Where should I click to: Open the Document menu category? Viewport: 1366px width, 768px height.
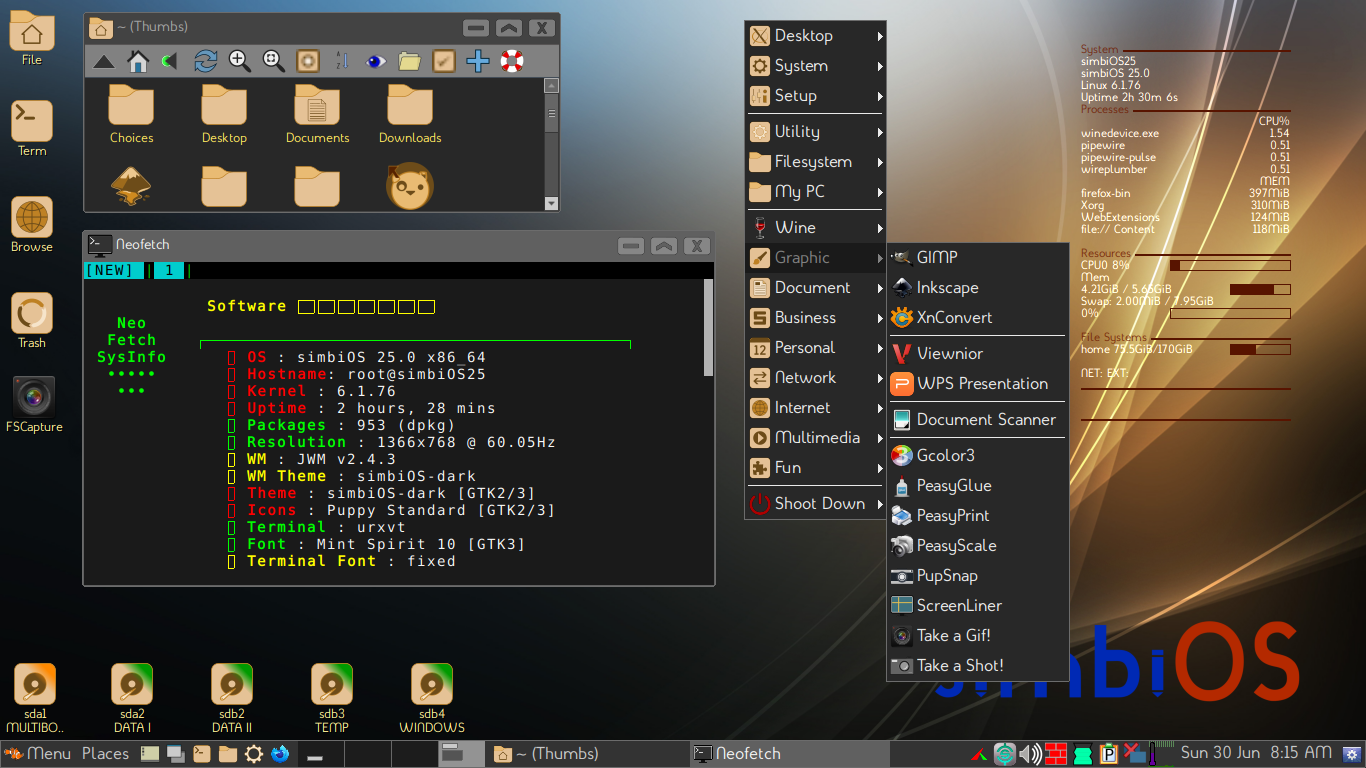pyautogui.click(x=816, y=288)
